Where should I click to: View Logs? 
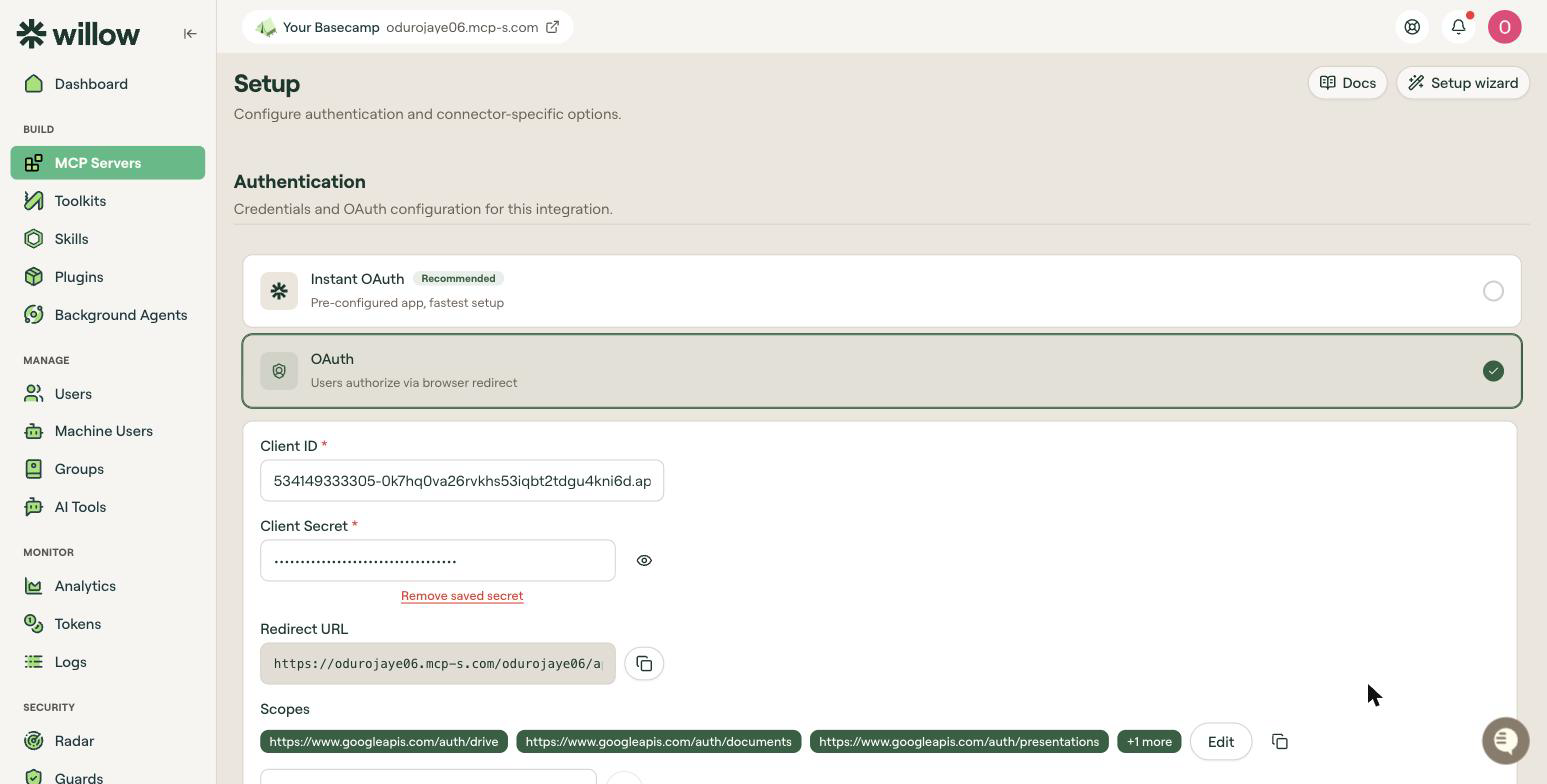[x=108, y=662]
